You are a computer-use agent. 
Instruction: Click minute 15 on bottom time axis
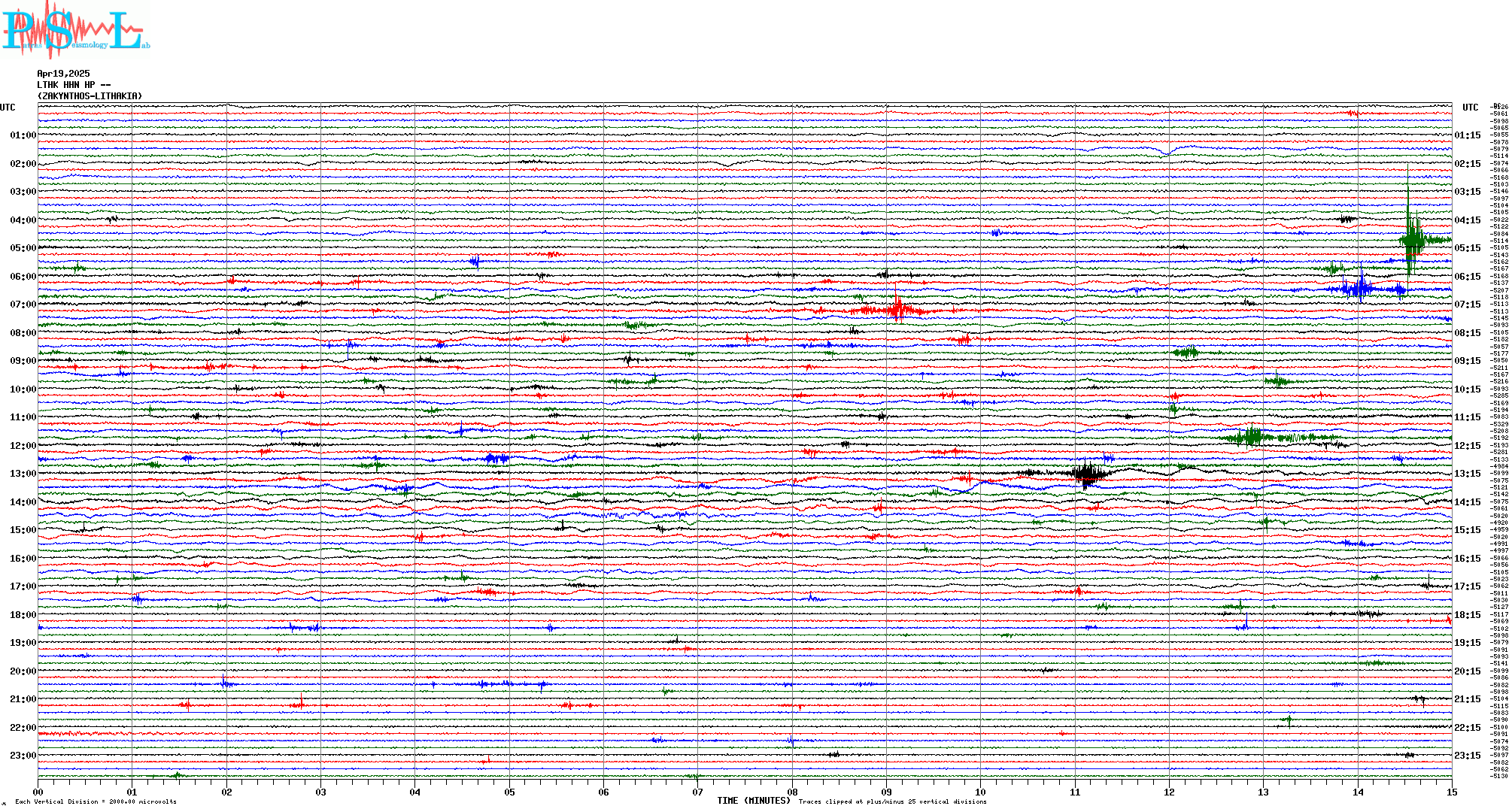click(x=1451, y=792)
